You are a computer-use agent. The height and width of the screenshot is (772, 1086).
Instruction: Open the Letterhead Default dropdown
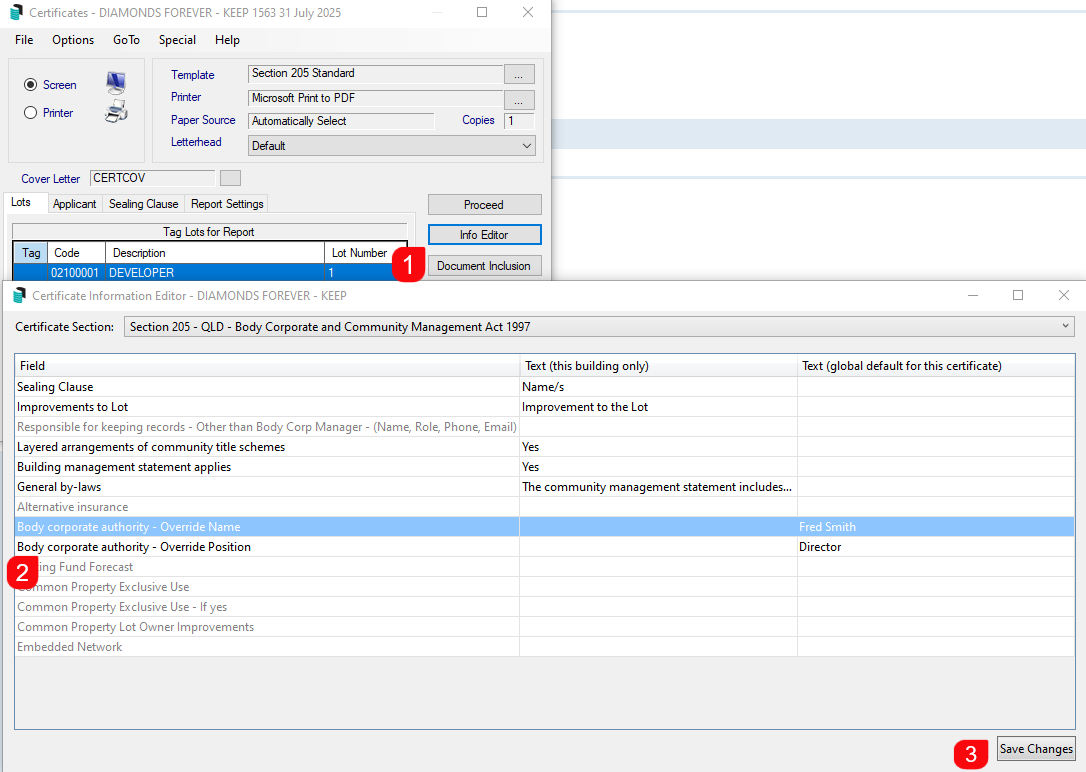tap(391, 145)
